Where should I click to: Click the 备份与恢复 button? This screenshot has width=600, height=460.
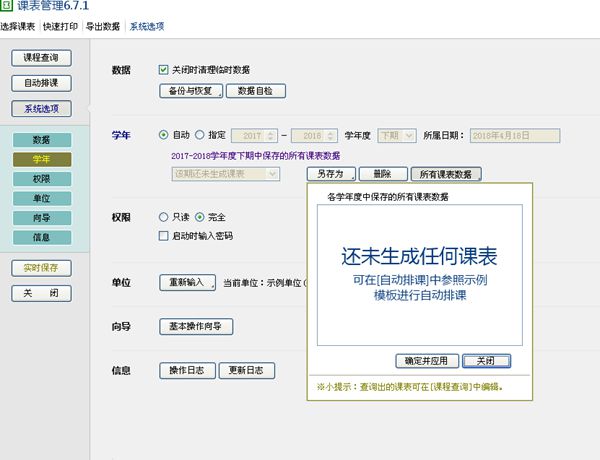[188, 91]
